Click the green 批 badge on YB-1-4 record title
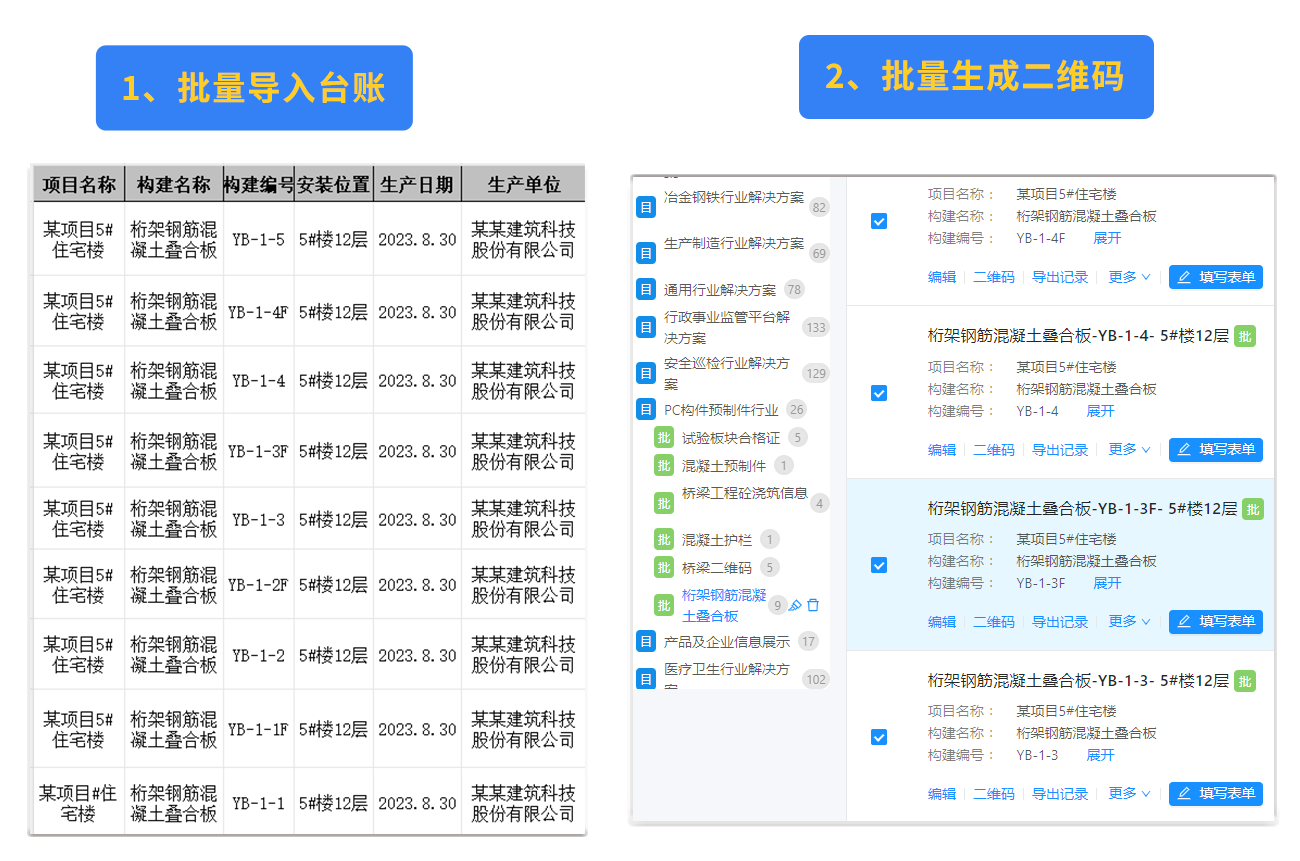 1243,337
